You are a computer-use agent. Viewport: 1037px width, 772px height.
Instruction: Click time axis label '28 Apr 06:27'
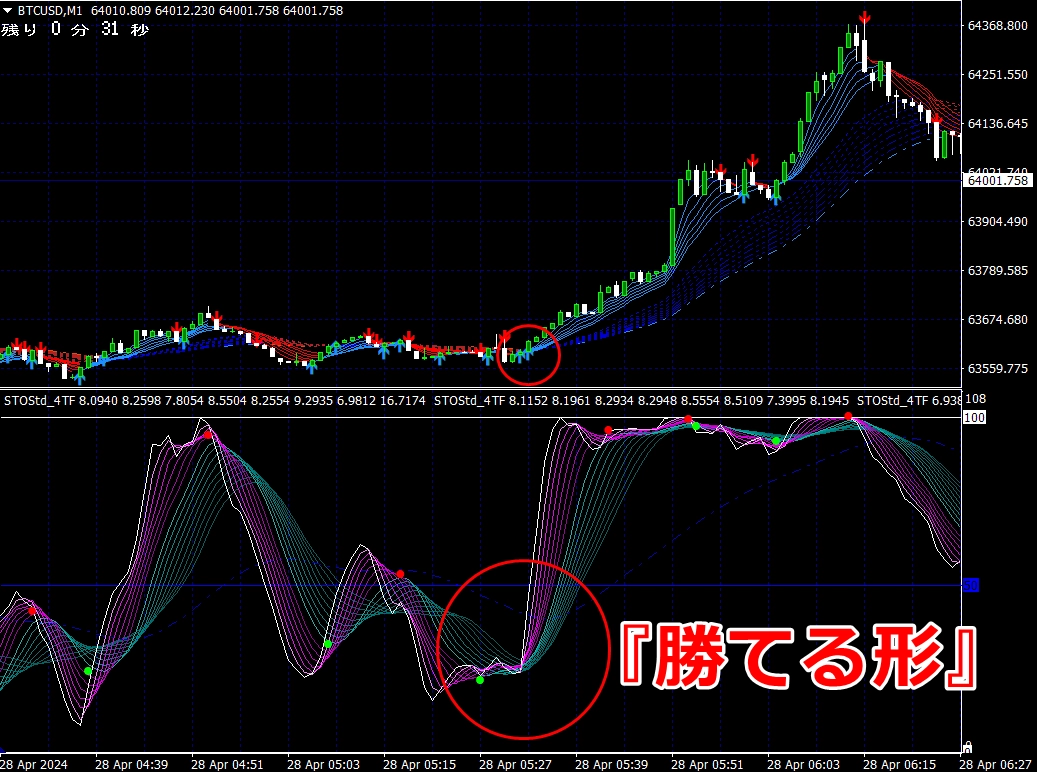(x=997, y=765)
